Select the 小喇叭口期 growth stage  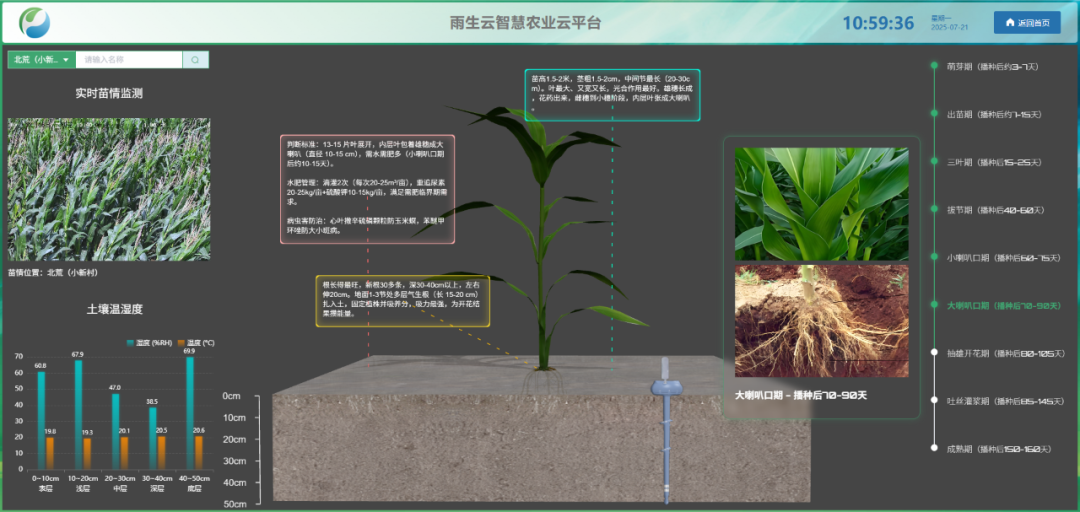tap(1002, 258)
